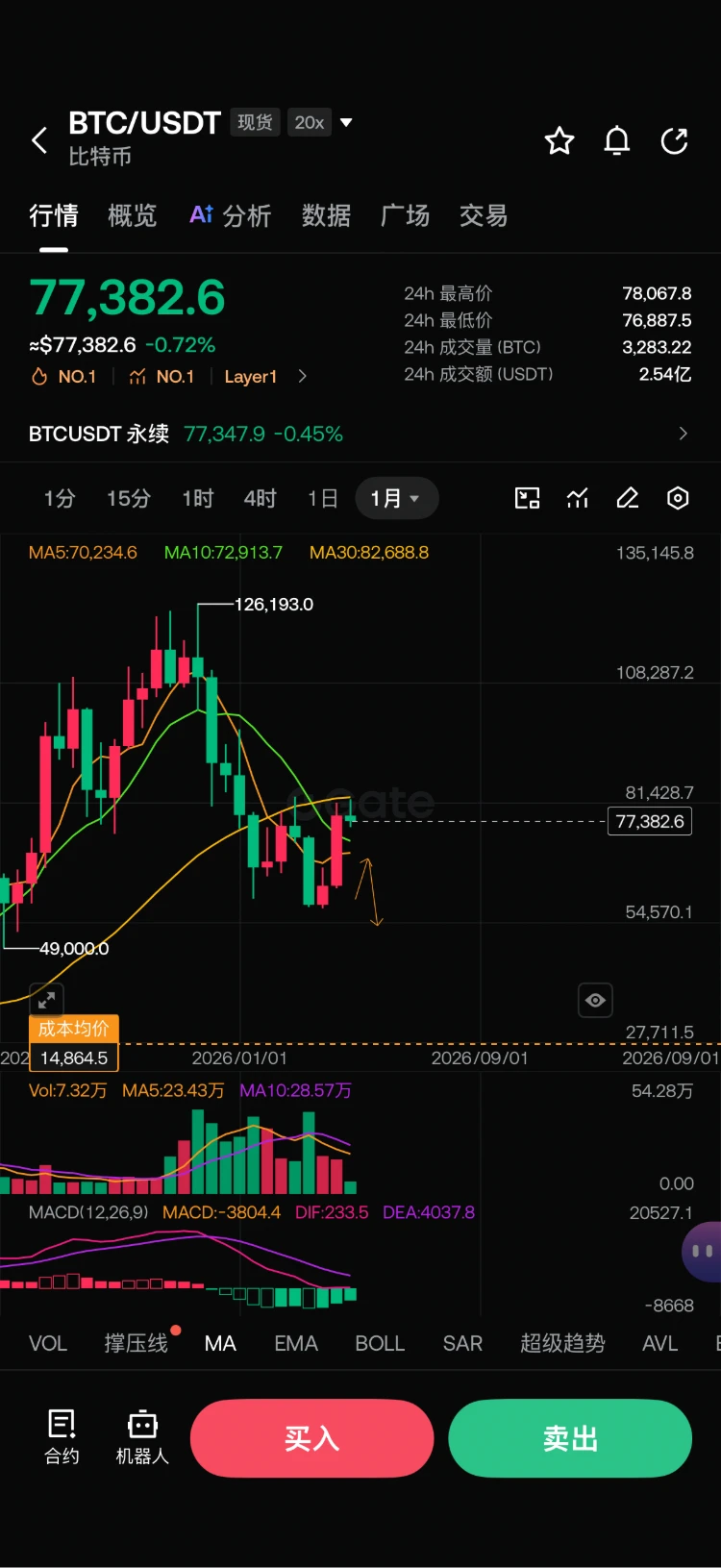Tap the MA10:72,913.7 legend value

[x=223, y=553]
